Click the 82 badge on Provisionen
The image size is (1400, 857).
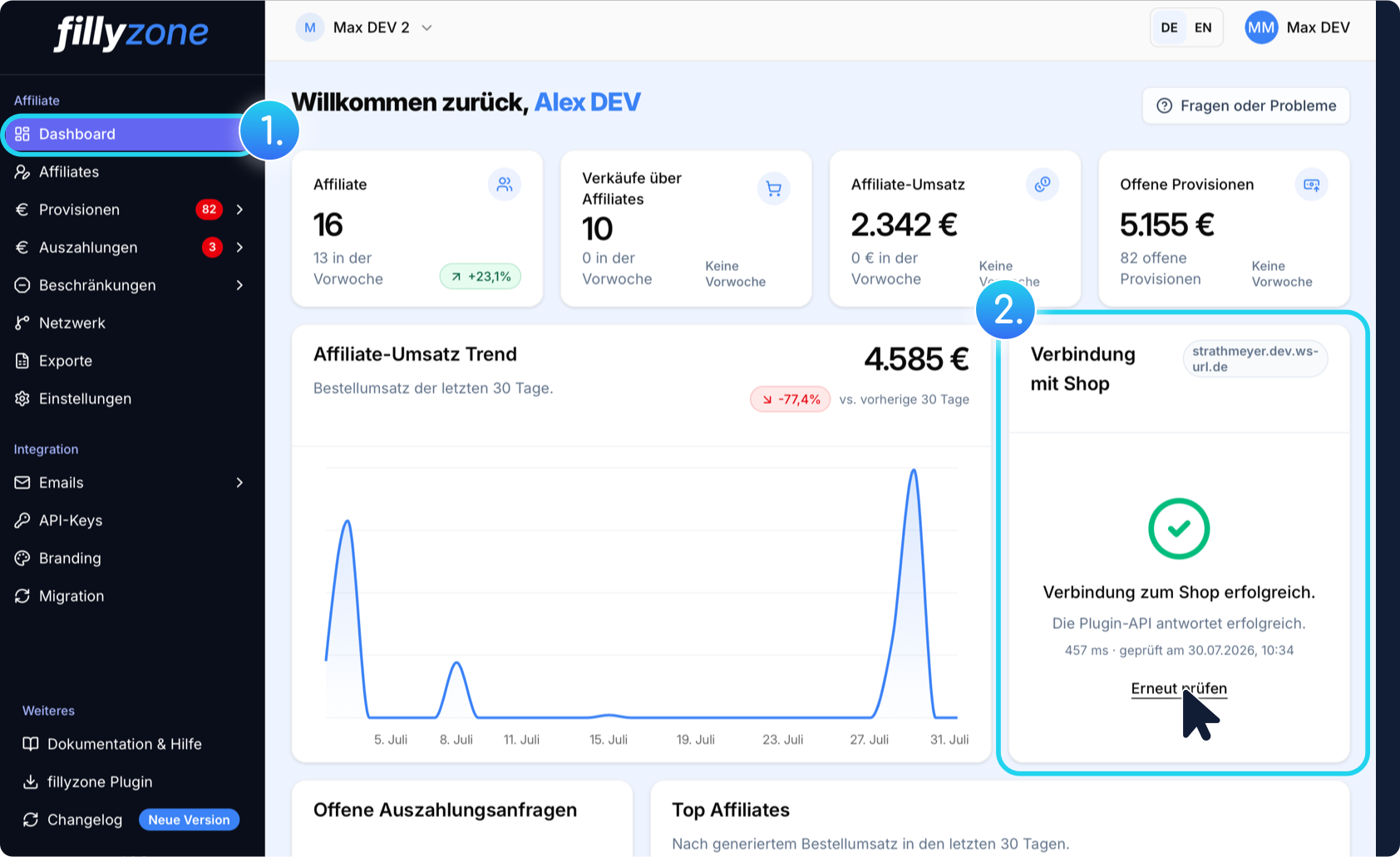[x=210, y=209]
